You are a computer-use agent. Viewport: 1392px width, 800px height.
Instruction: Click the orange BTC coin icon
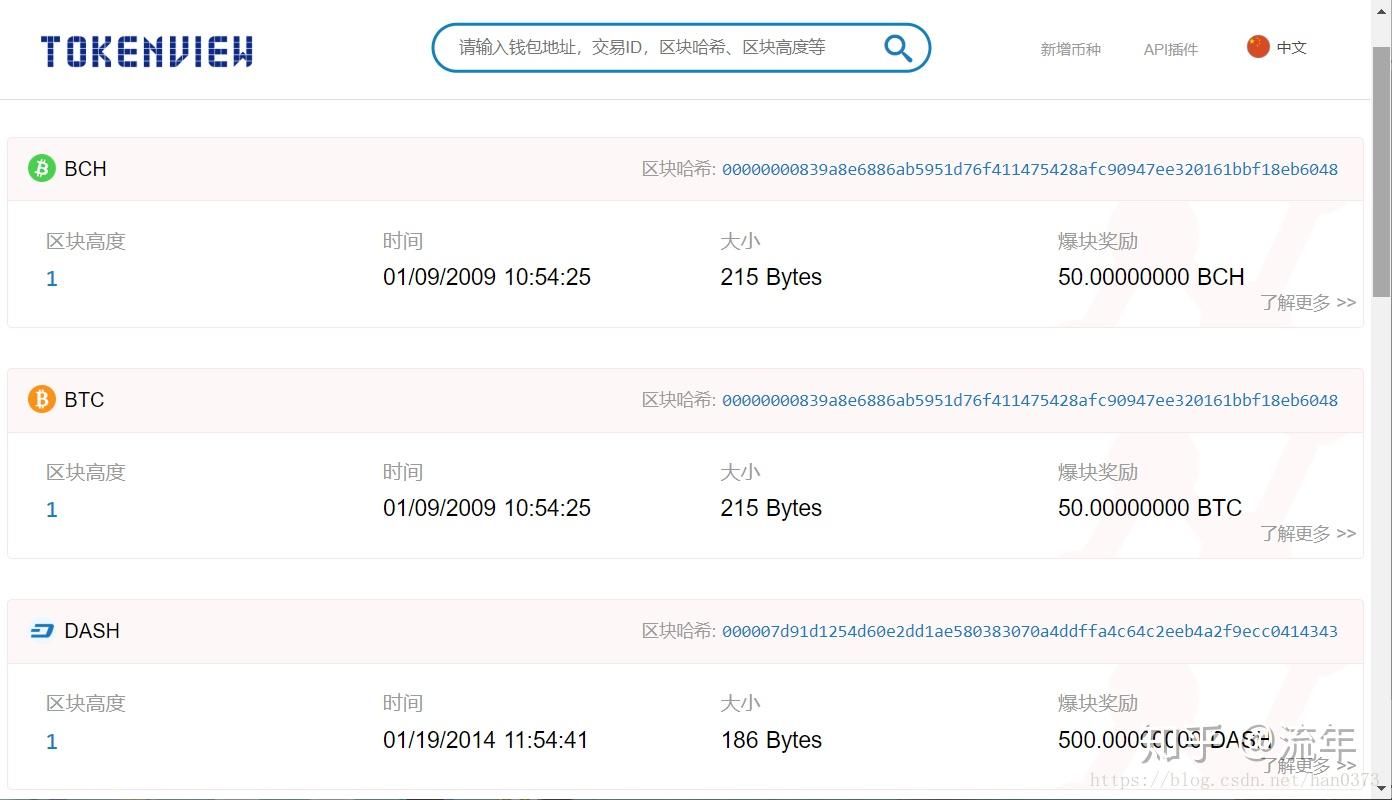tap(41, 399)
